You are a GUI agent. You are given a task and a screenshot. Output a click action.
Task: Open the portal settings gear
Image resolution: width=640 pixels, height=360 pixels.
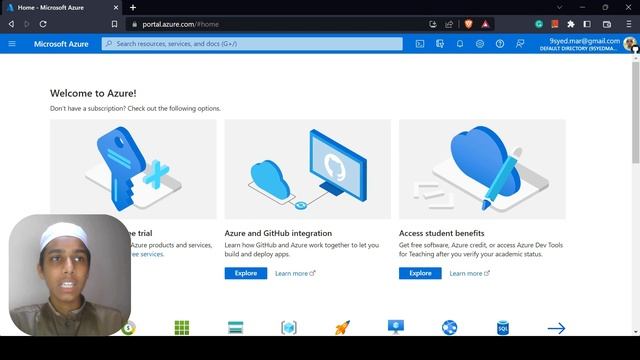coord(480,44)
